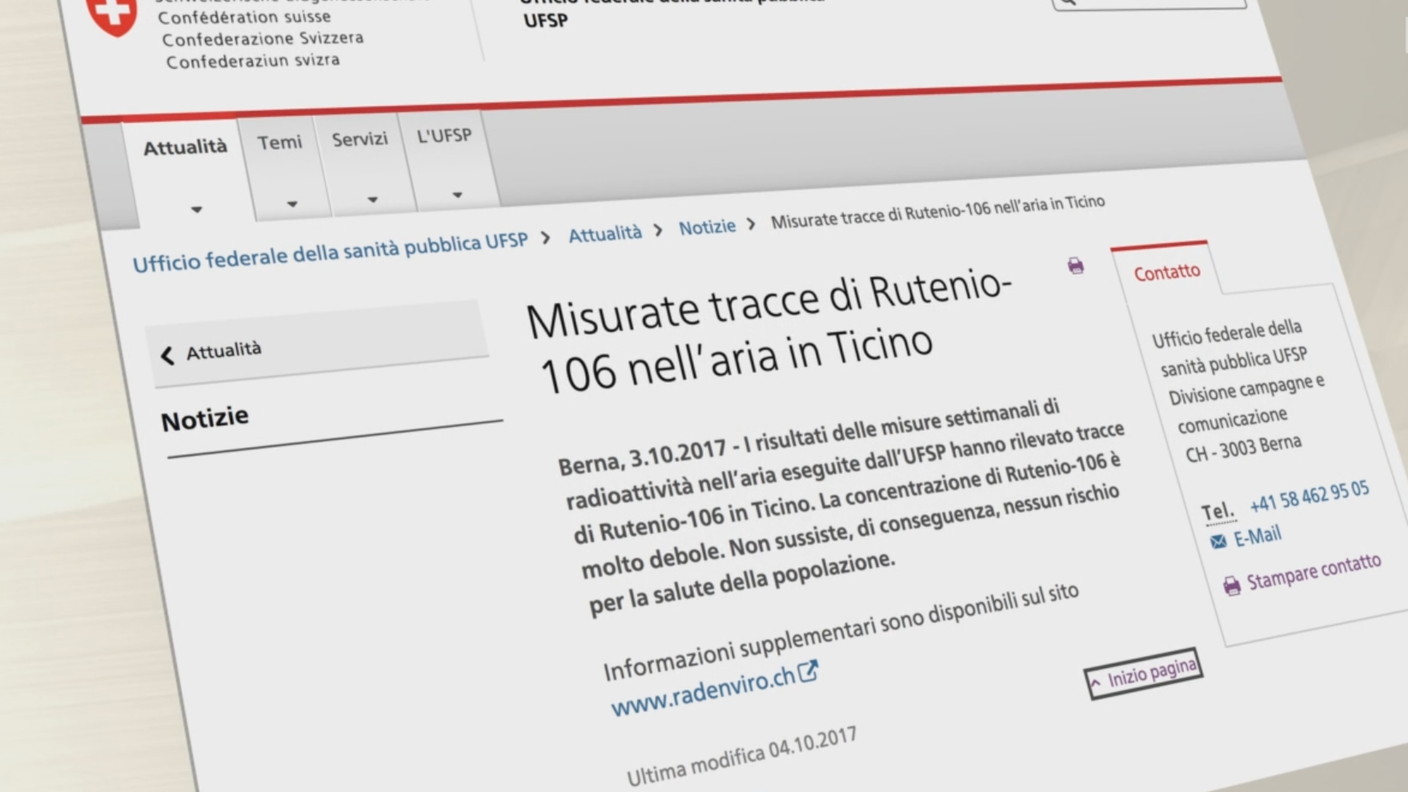Click the UFSP header label
The image size is (1408, 792).
point(546,20)
